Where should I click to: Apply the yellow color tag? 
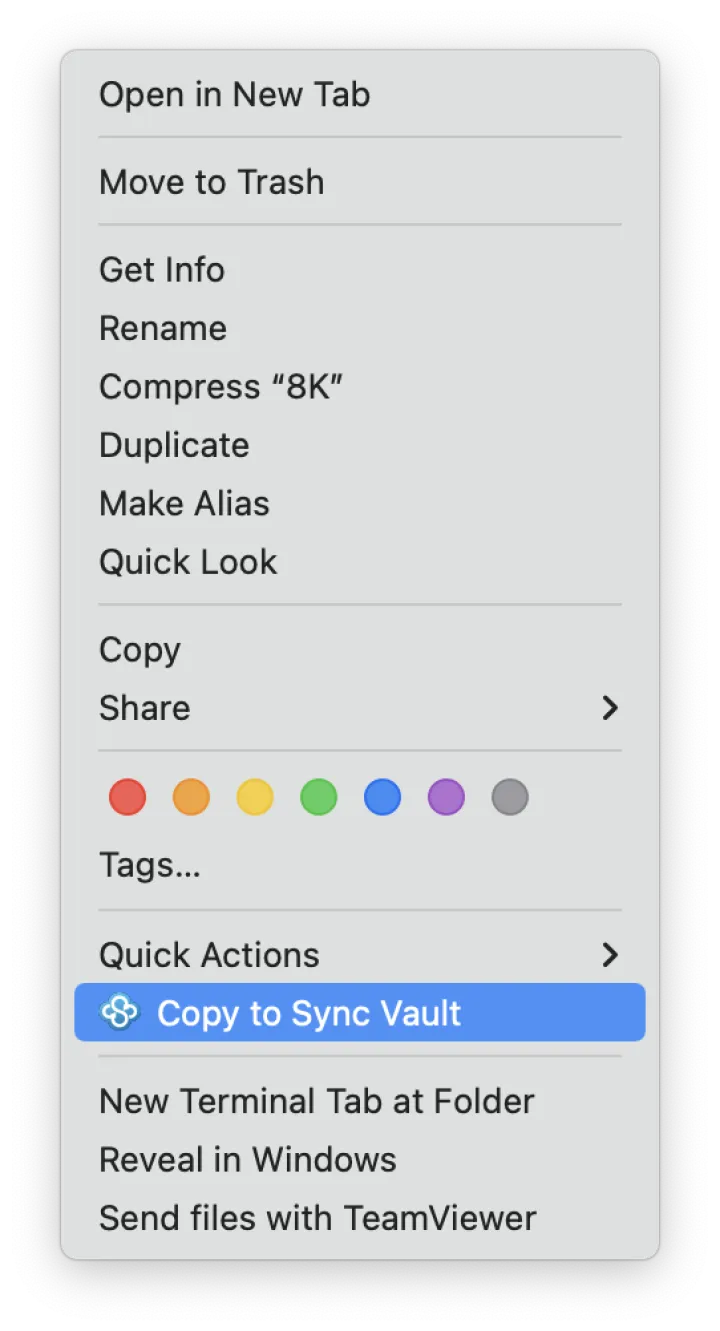(255, 798)
